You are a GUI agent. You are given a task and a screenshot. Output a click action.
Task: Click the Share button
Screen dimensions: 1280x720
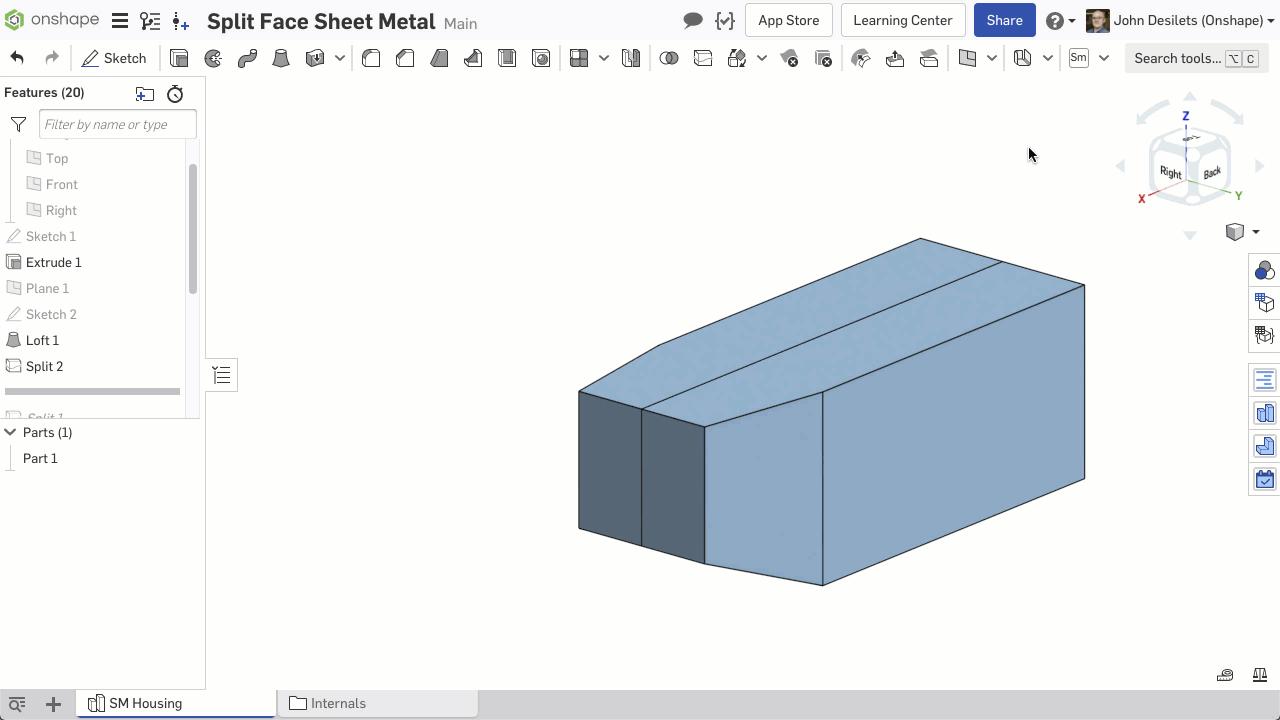pyautogui.click(x=1004, y=20)
